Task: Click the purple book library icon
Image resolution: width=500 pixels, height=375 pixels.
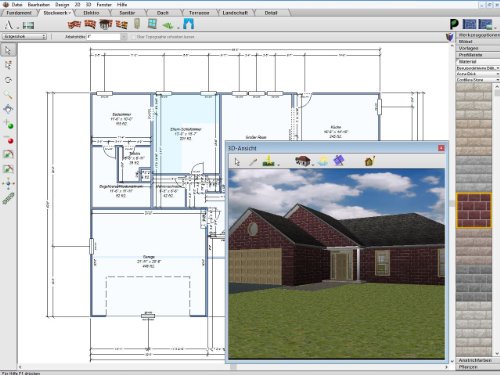Action: tap(450, 37)
